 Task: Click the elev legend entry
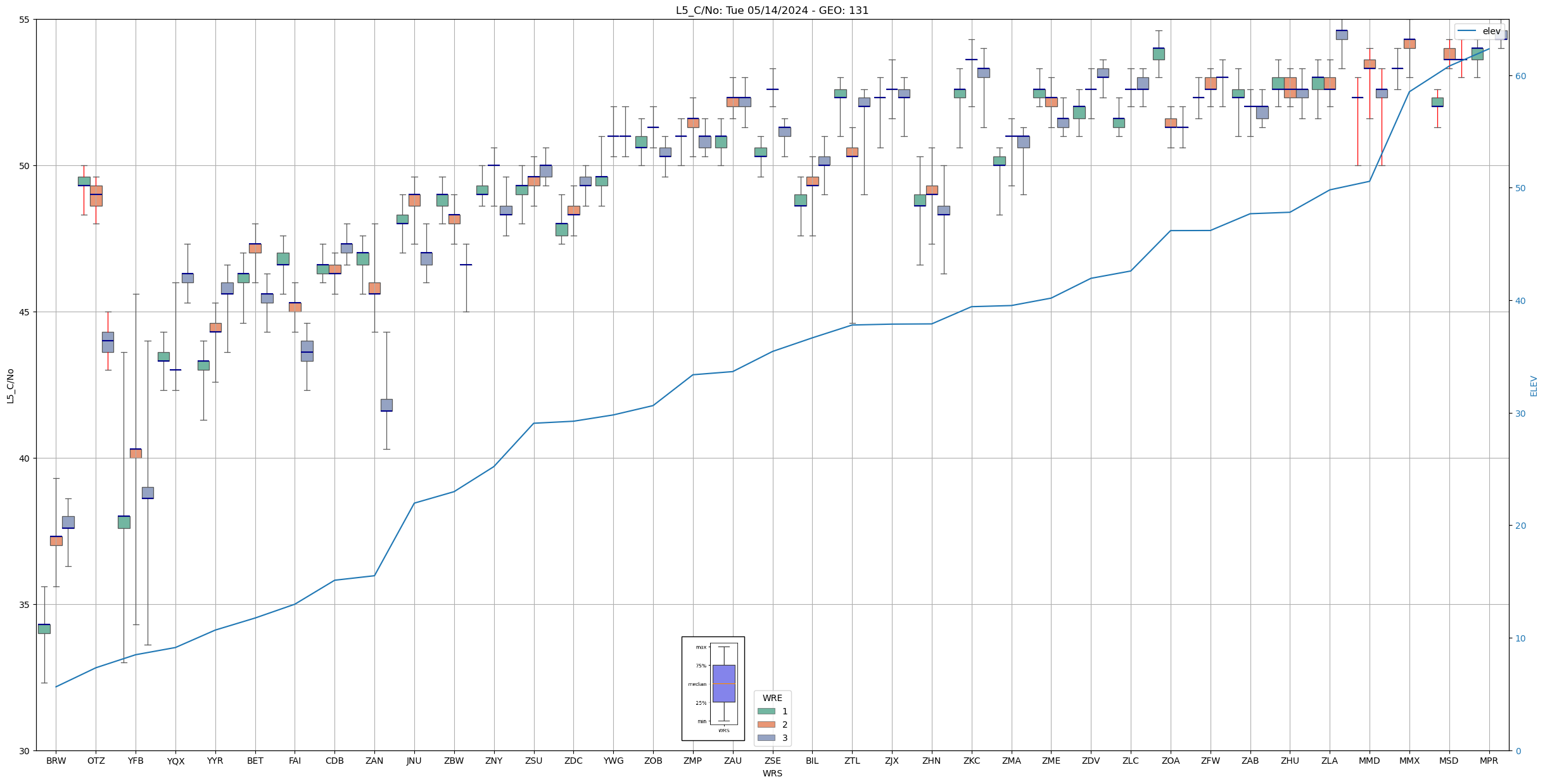click(1479, 31)
